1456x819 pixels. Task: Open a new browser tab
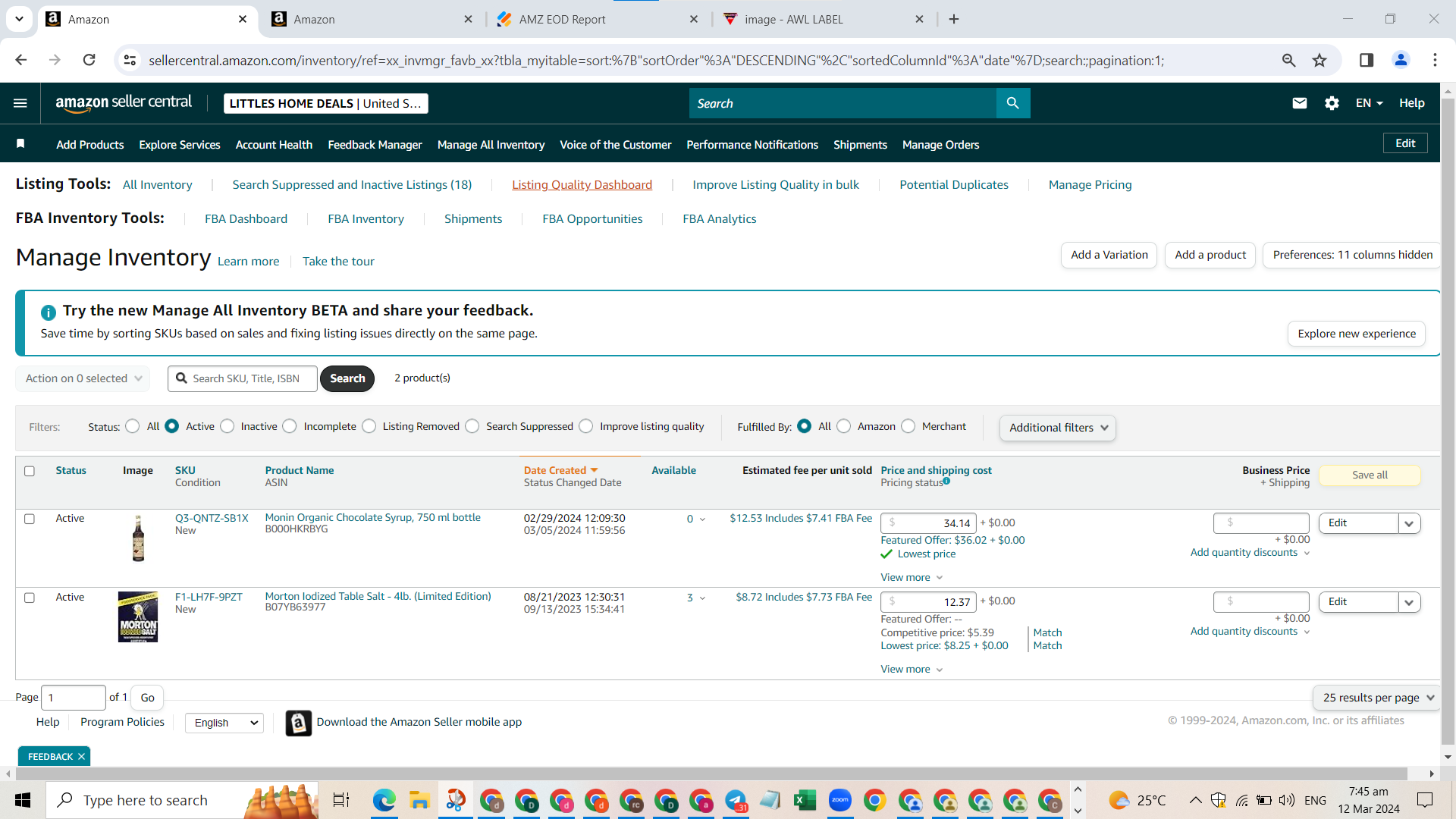[954, 19]
